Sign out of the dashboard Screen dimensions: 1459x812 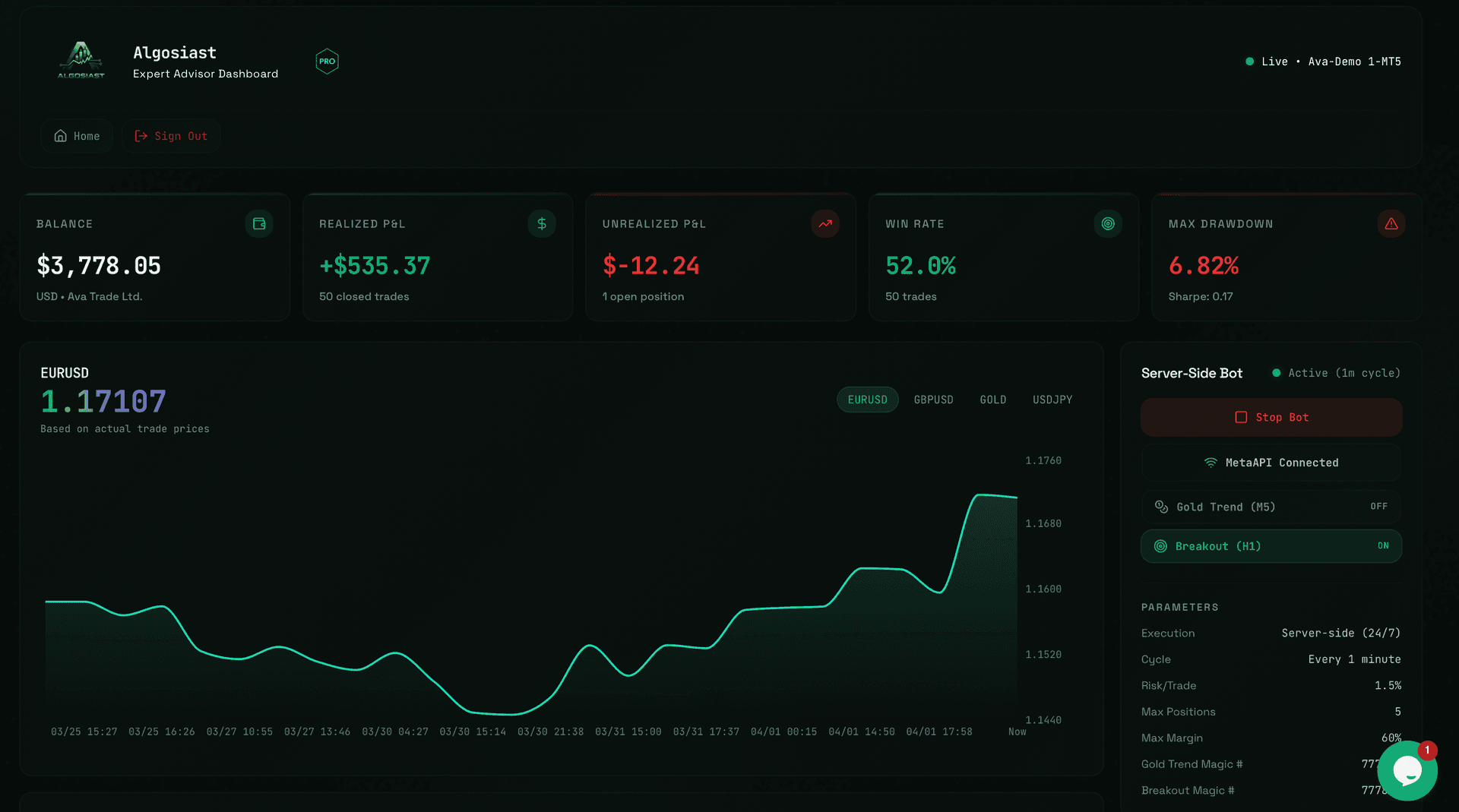click(171, 136)
